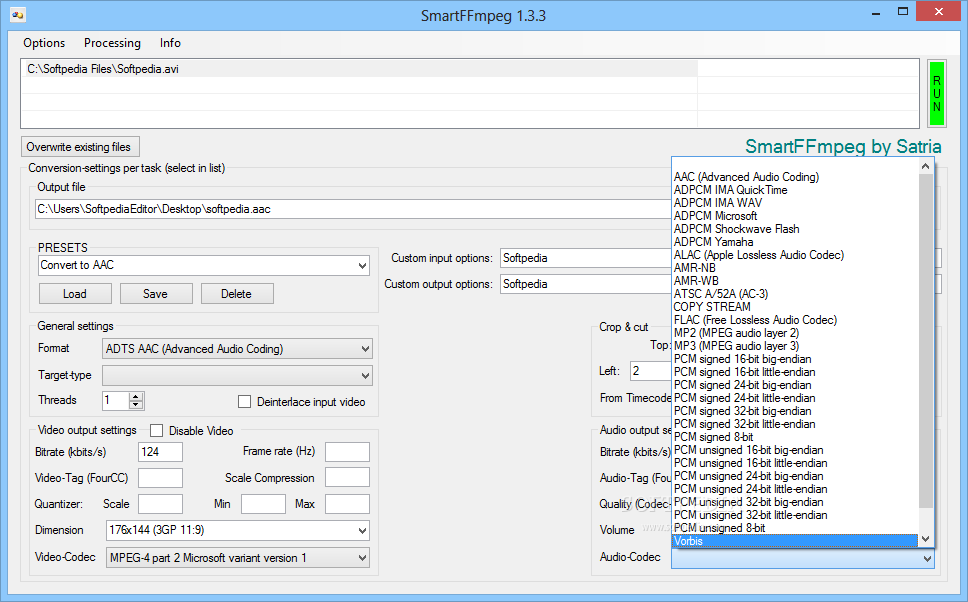Screen dimensions: 968x602
Task: Click the Quantizer Max field
Action: tap(348, 504)
